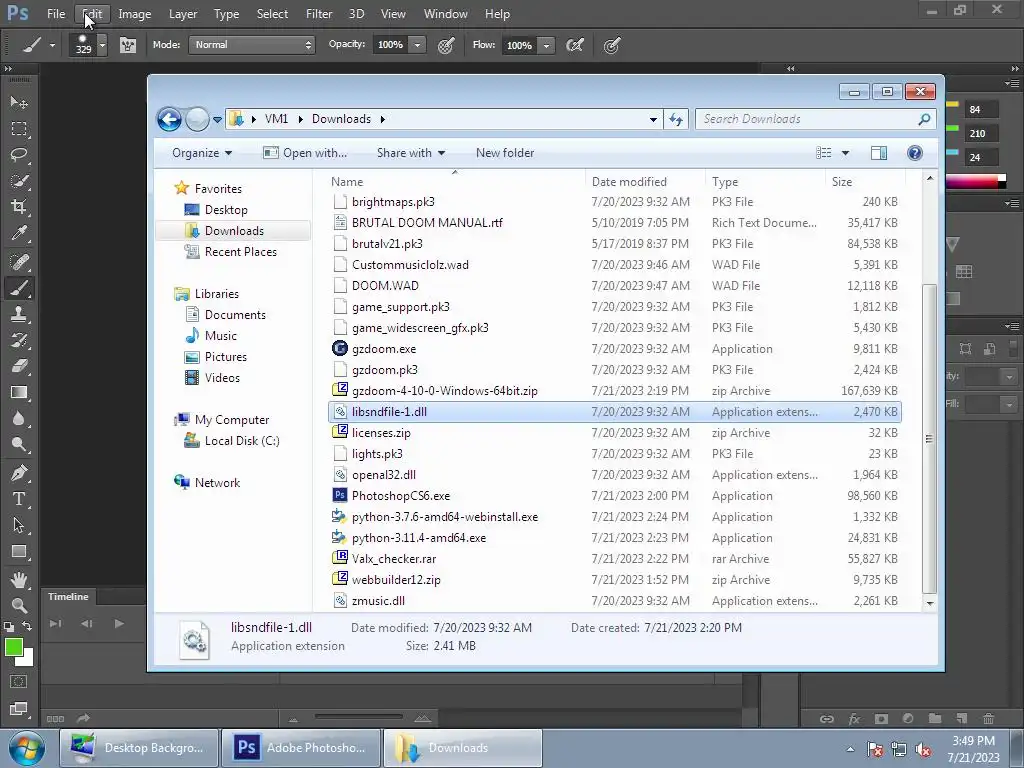Toggle pressure for size button
The height and width of the screenshot is (768, 1024).
pos(612,45)
